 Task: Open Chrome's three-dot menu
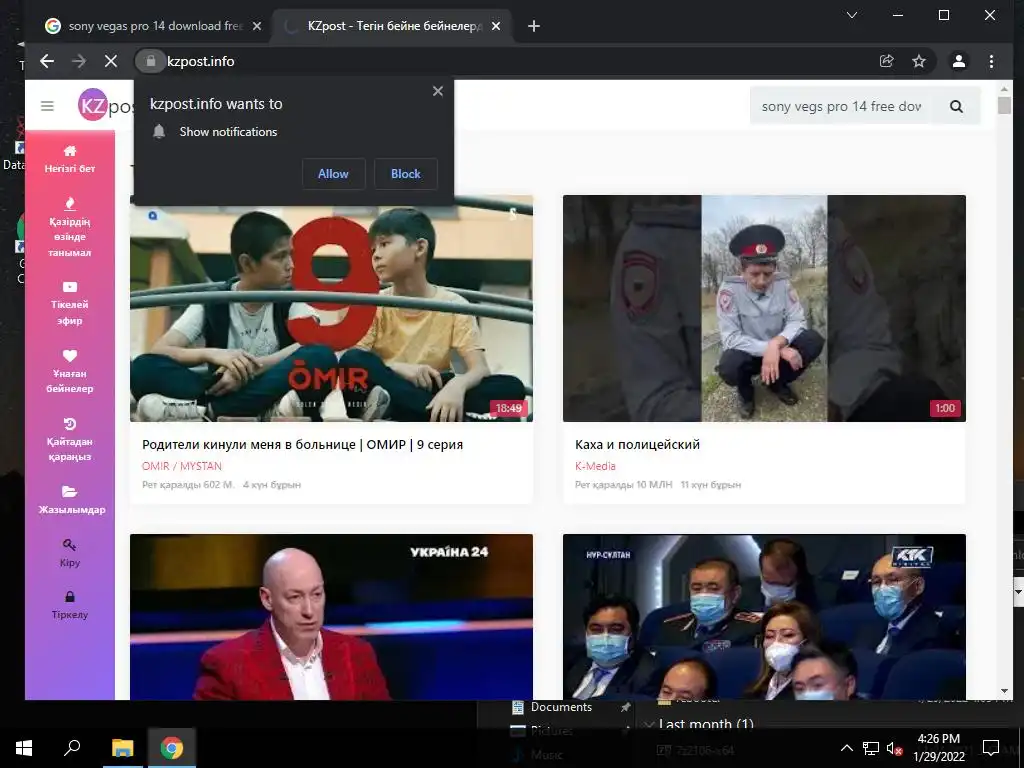[x=991, y=61]
